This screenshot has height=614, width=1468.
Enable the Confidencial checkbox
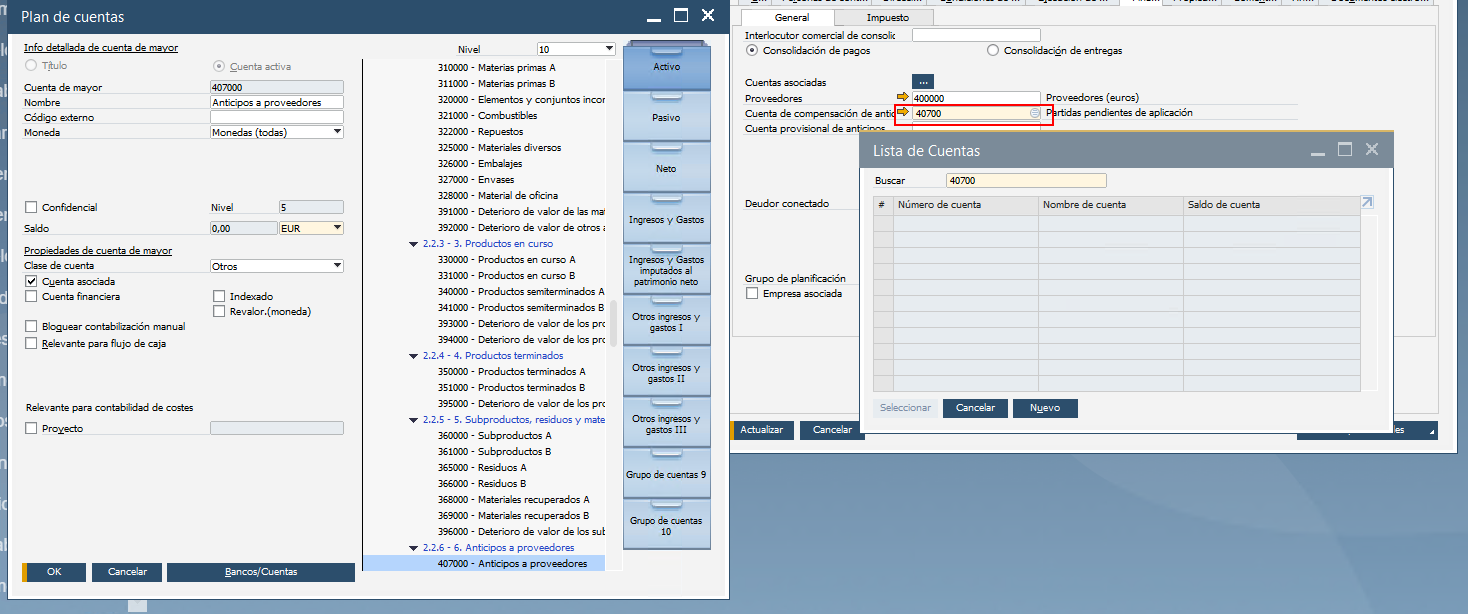coord(32,208)
